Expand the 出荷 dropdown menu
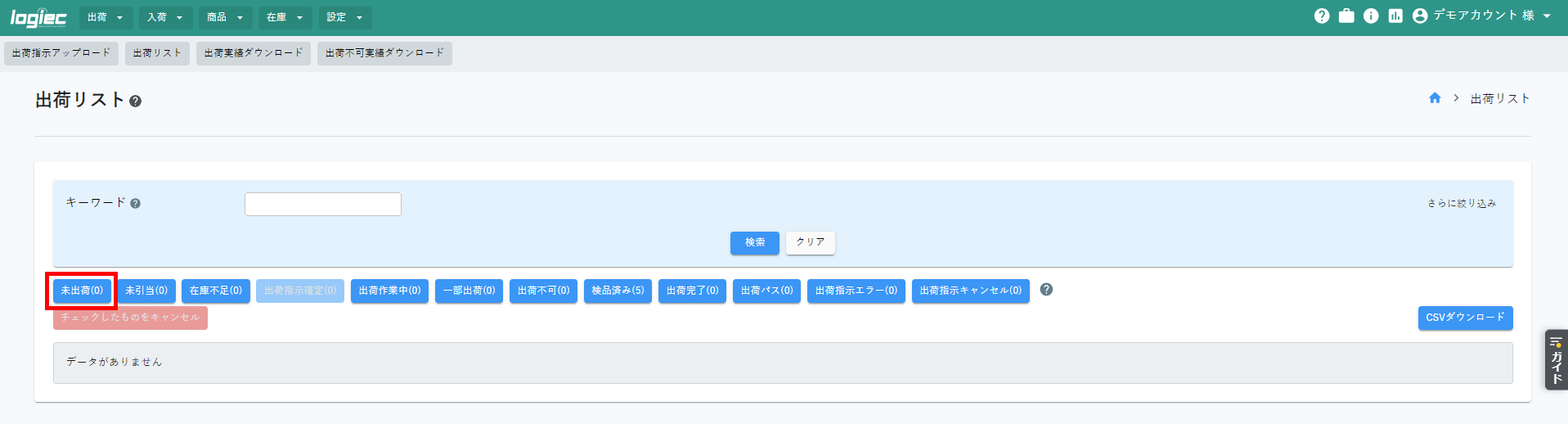Image resolution: width=1568 pixels, height=424 pixels. (106, 17)
